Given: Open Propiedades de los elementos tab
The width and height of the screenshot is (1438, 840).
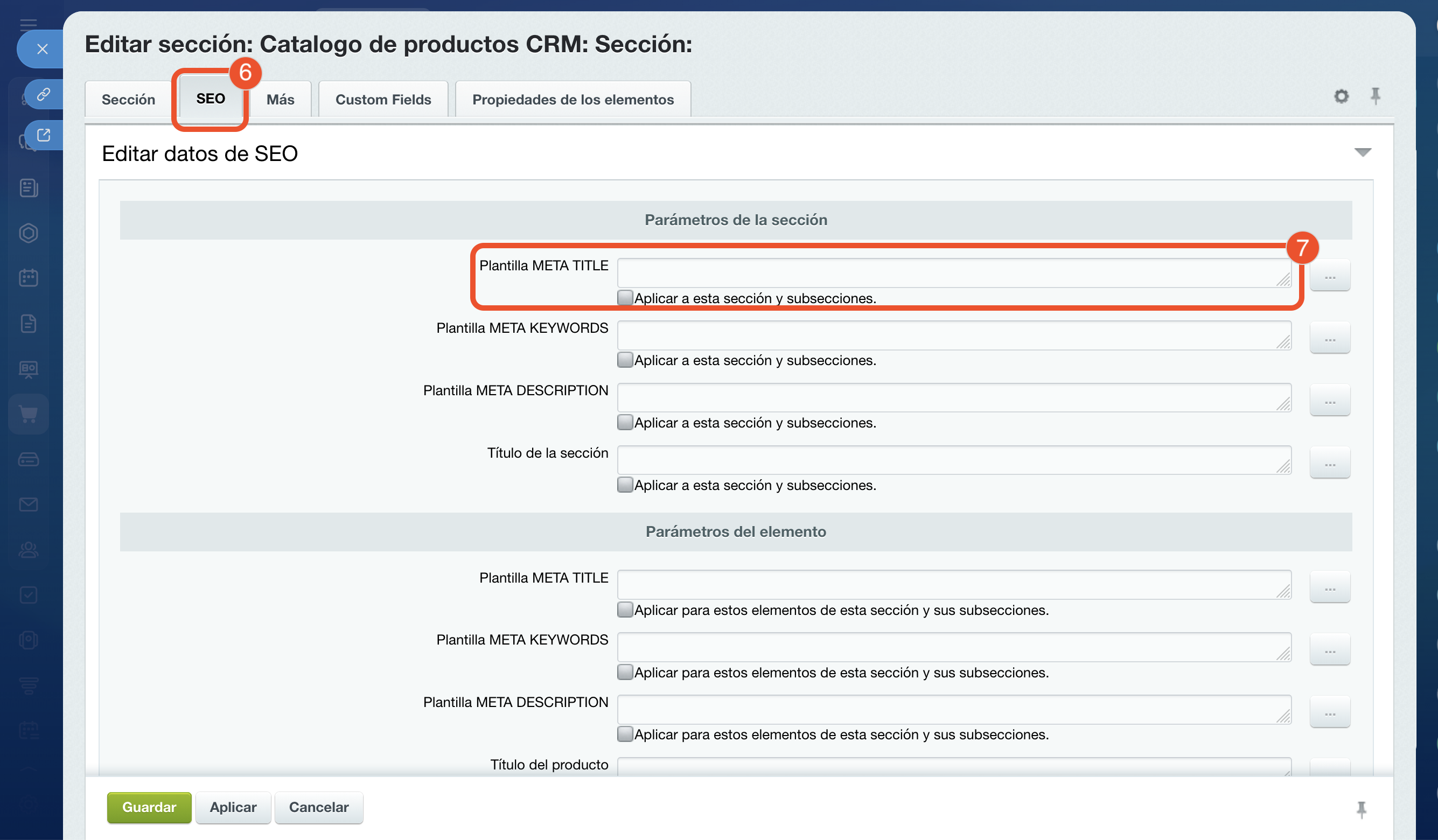Looking at the screenshot, I should (573, 99).
